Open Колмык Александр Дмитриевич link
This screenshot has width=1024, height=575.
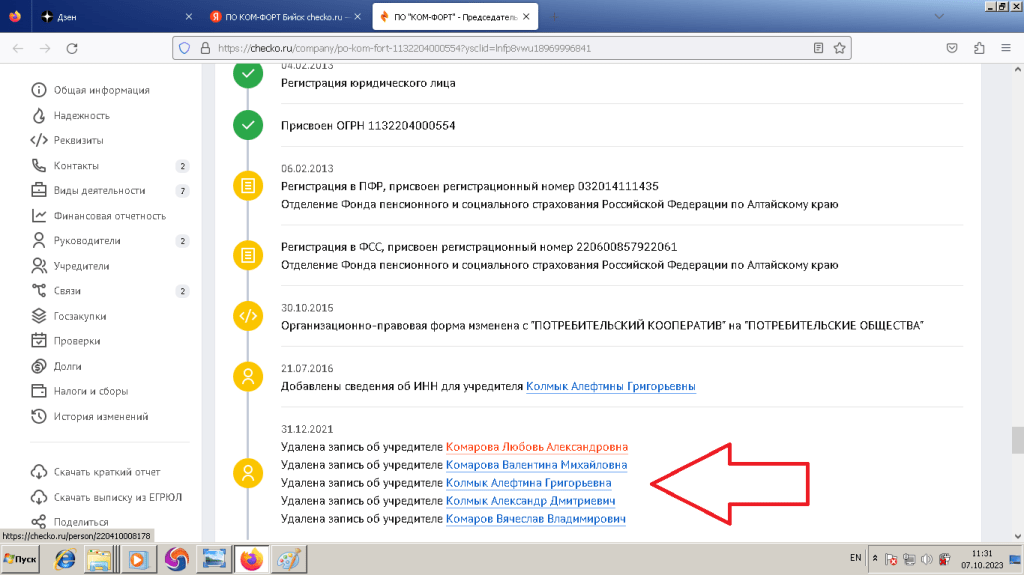[x=529, y=501]
